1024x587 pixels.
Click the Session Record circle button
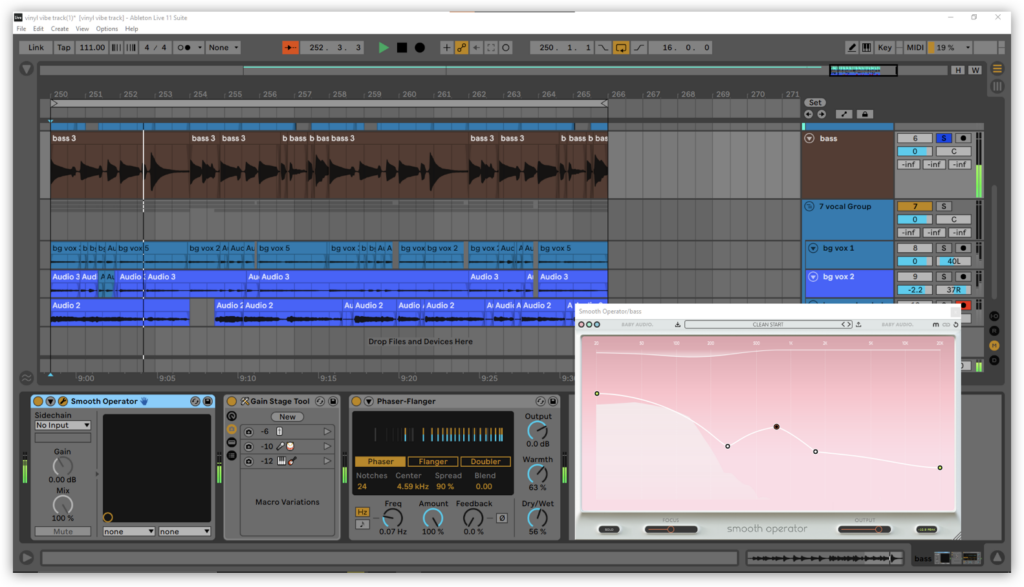pyautogui.click(x=506, y=48)
